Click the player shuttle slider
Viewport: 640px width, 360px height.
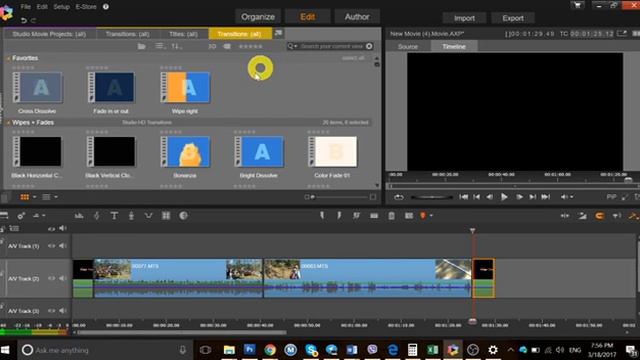click(431, 197)
